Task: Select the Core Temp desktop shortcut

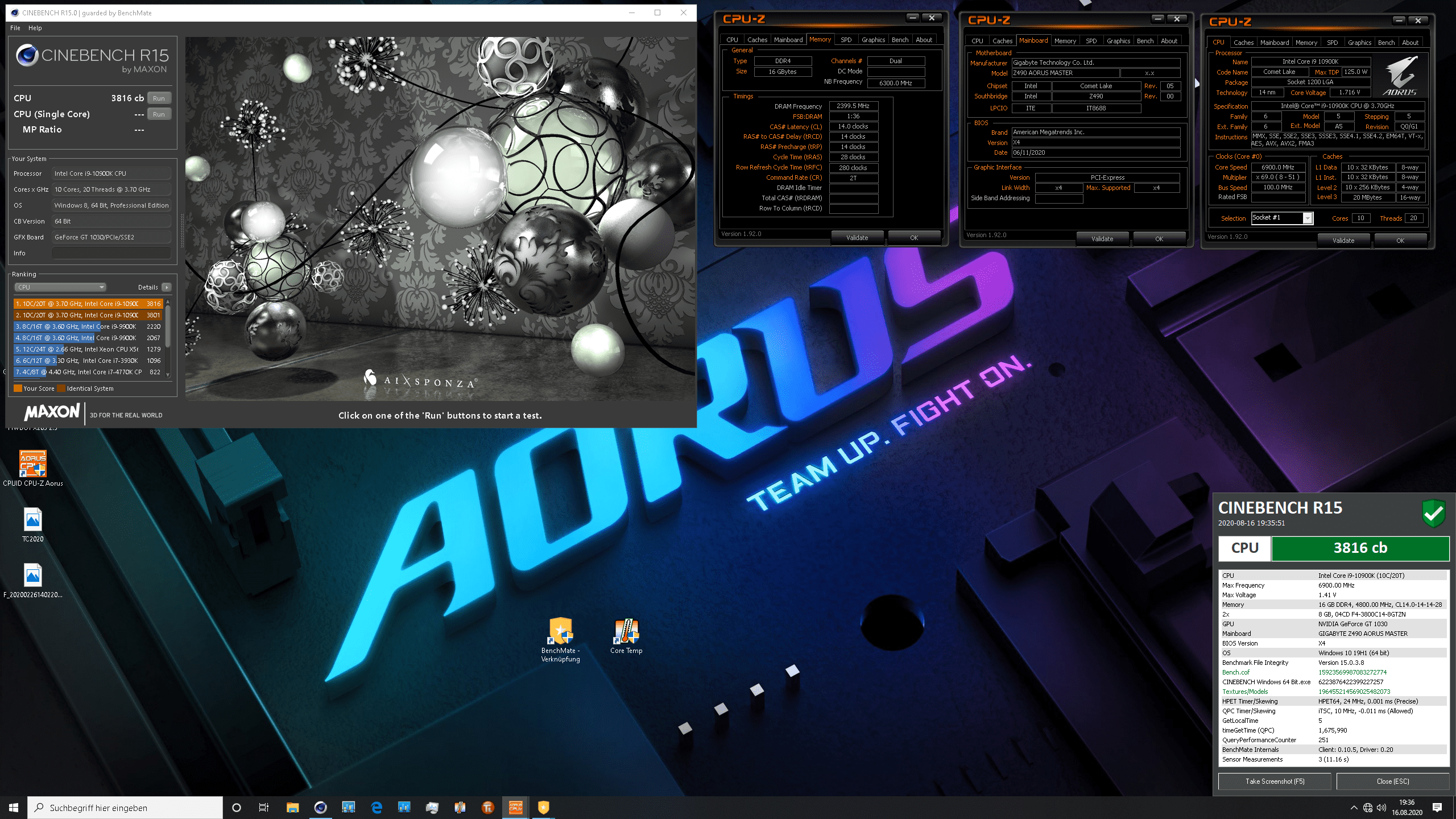Action: 626,636
